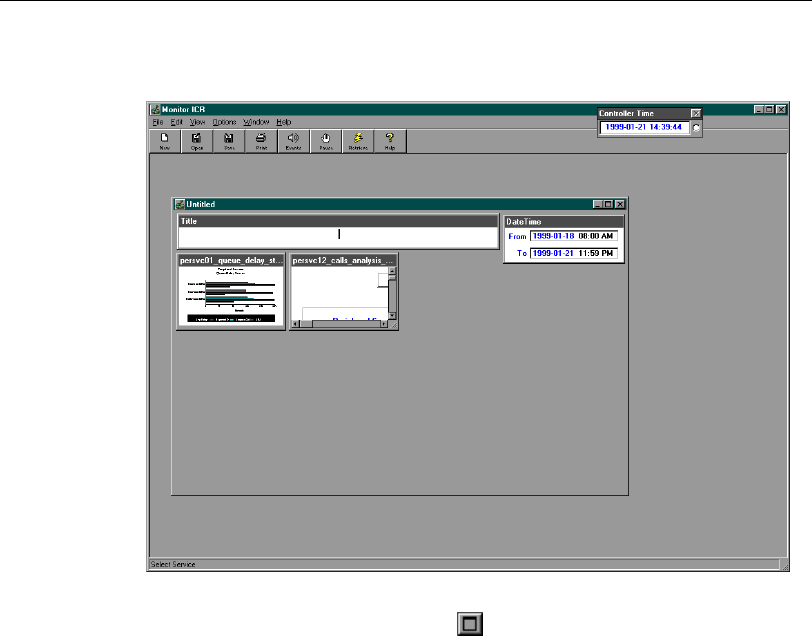Screen dimensions: 812x636
Task: Minimize the Untitled child window
Action: (598, 204)
